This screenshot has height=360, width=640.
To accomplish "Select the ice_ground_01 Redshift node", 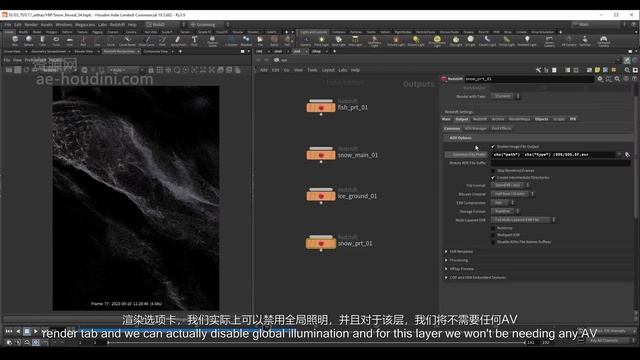I will tap(321, 196).
